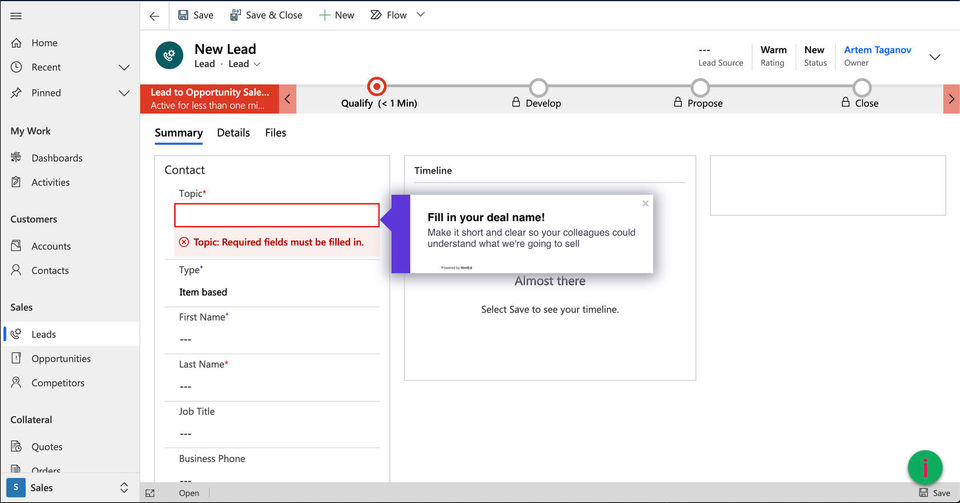Image resolution: width=960 pixels, height=503 pixels.
Task: Click the Type field value Item based
Action: click(203, 292)
